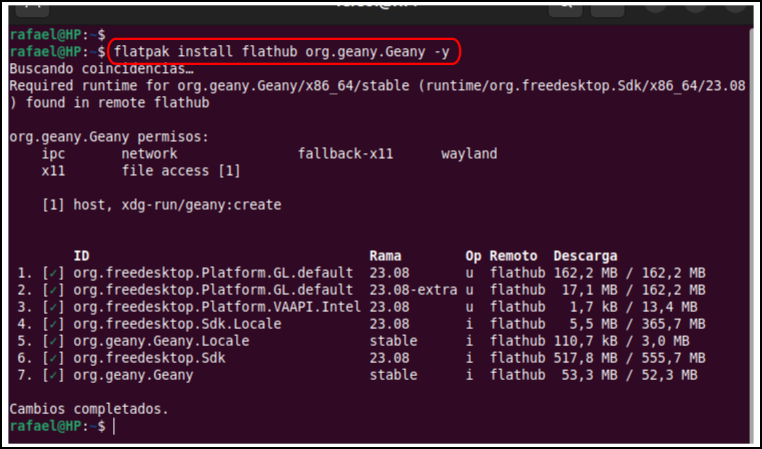The height and width of the screenshot is (449, 762).
Task: Click '162,2 MB / 162,2 MB' download value
Action: click(x=629, y=273)
